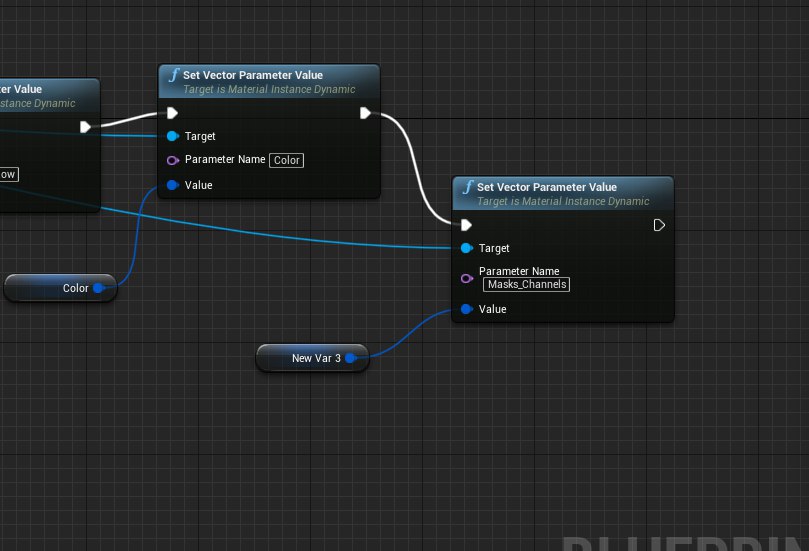Click unconnected output execution pin of Masks_Channels node
Screen dimensions: 809x551
[x=659, y=225]
